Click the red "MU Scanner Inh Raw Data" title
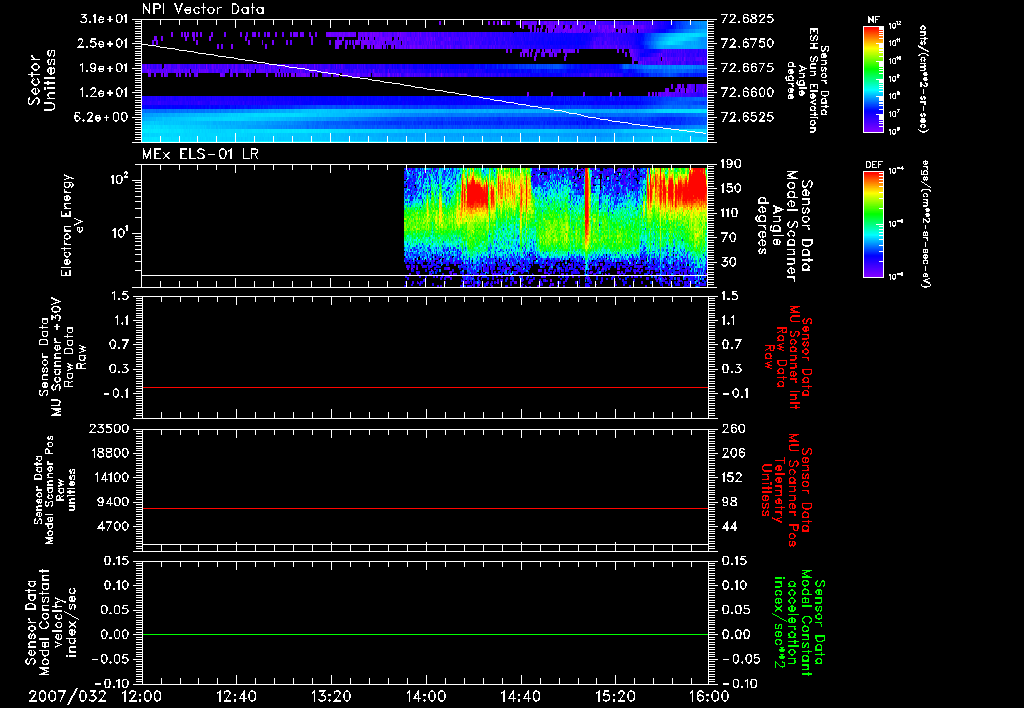Image resolution: width=1024 pixels, height=708 pixels. [x=786, y=357]
